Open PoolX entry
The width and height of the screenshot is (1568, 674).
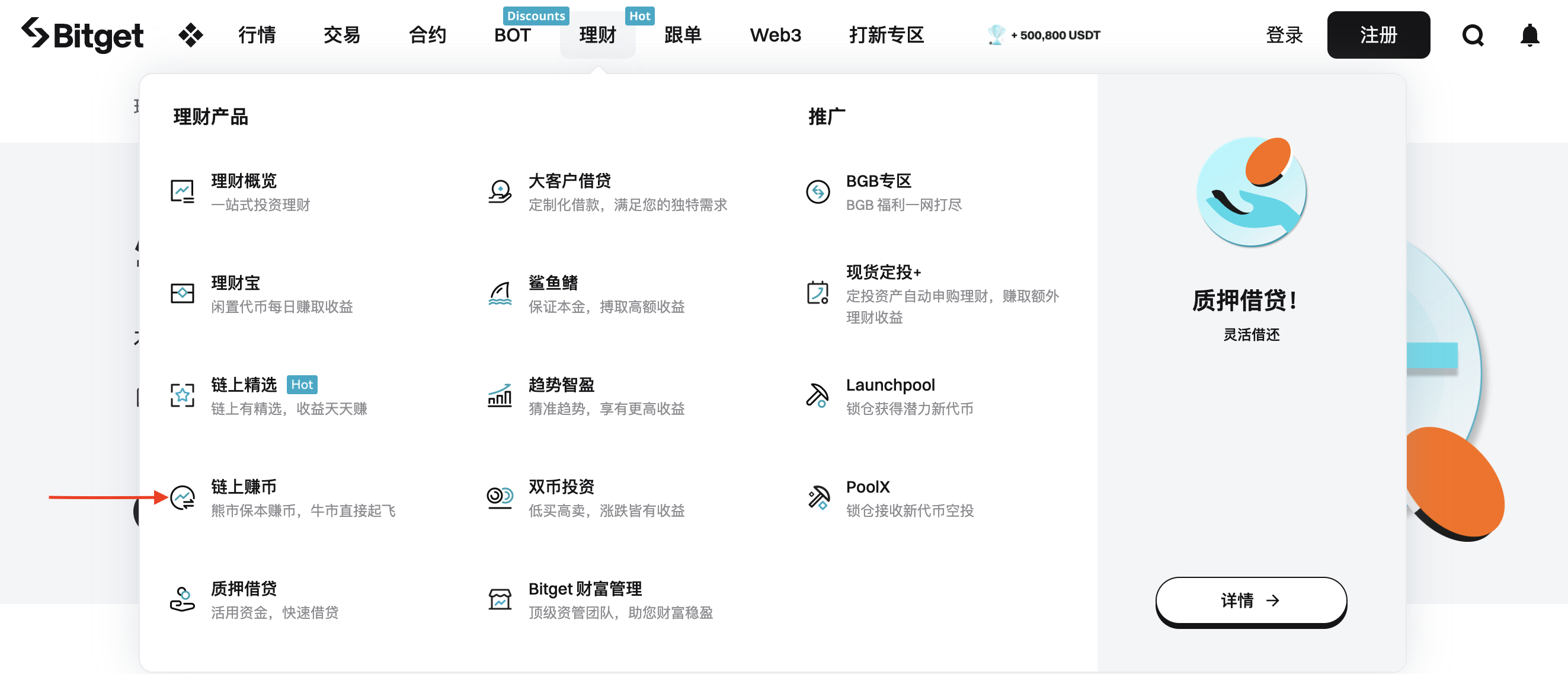coord(890,497)
